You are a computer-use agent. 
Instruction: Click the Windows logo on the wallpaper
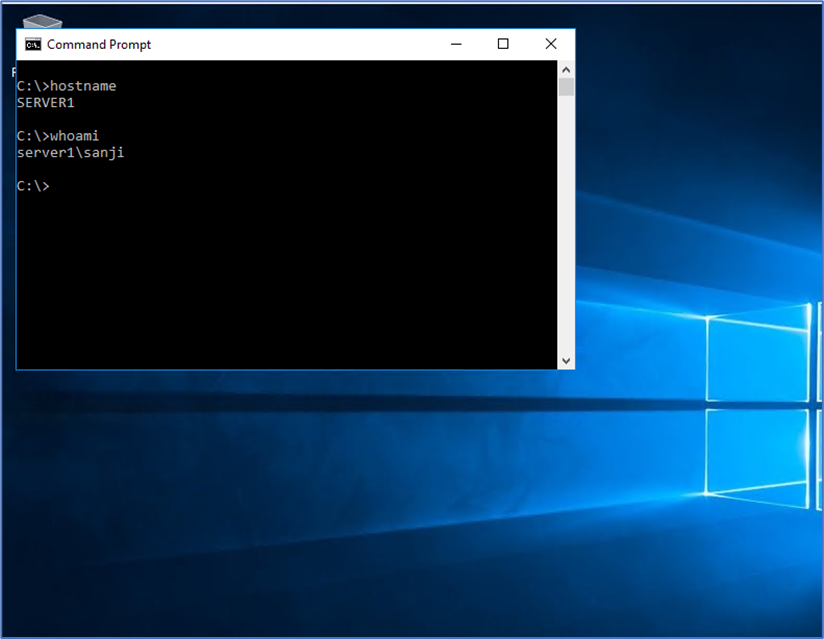coord(755,400)
